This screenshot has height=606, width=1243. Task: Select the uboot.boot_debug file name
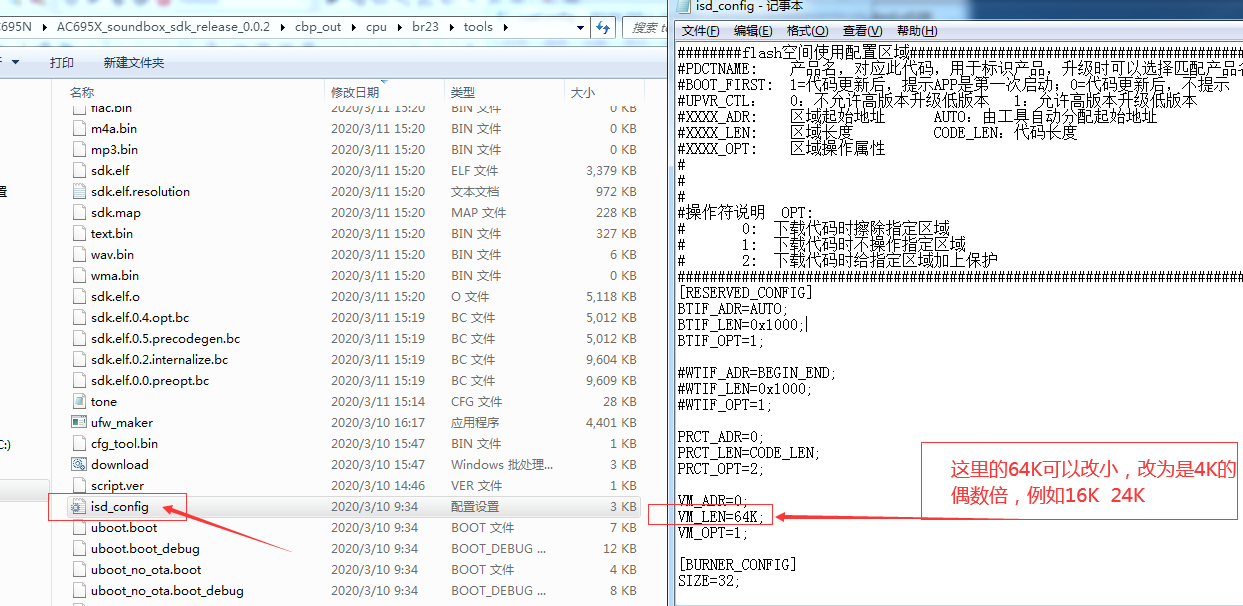pyautogui.click(x=145, y=549)
